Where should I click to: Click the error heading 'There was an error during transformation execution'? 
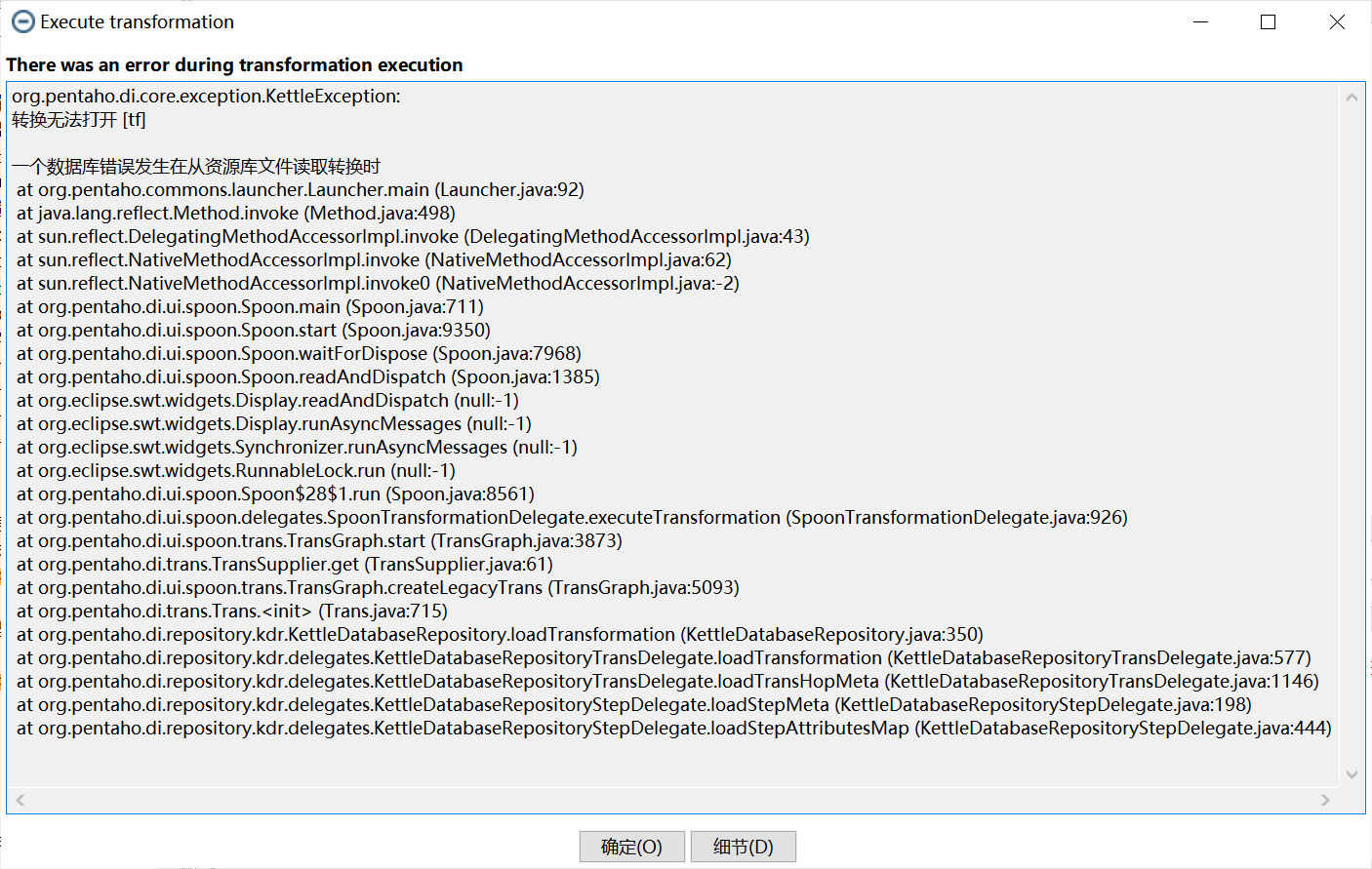(234, 65)
